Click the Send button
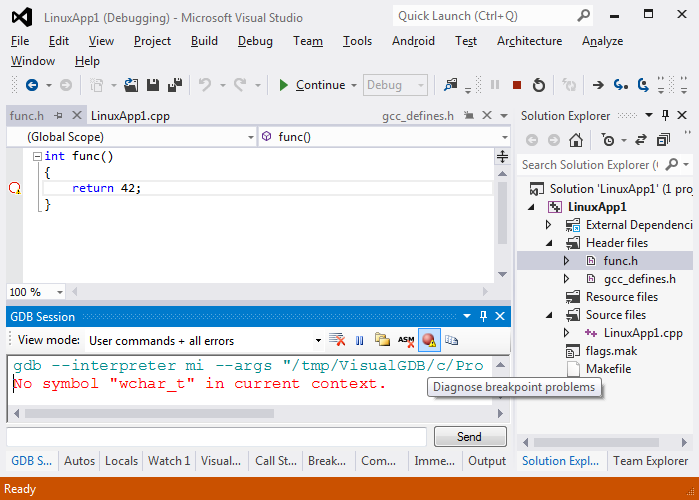The height and width of the screenshot is (500, 699). pos(470,437)
